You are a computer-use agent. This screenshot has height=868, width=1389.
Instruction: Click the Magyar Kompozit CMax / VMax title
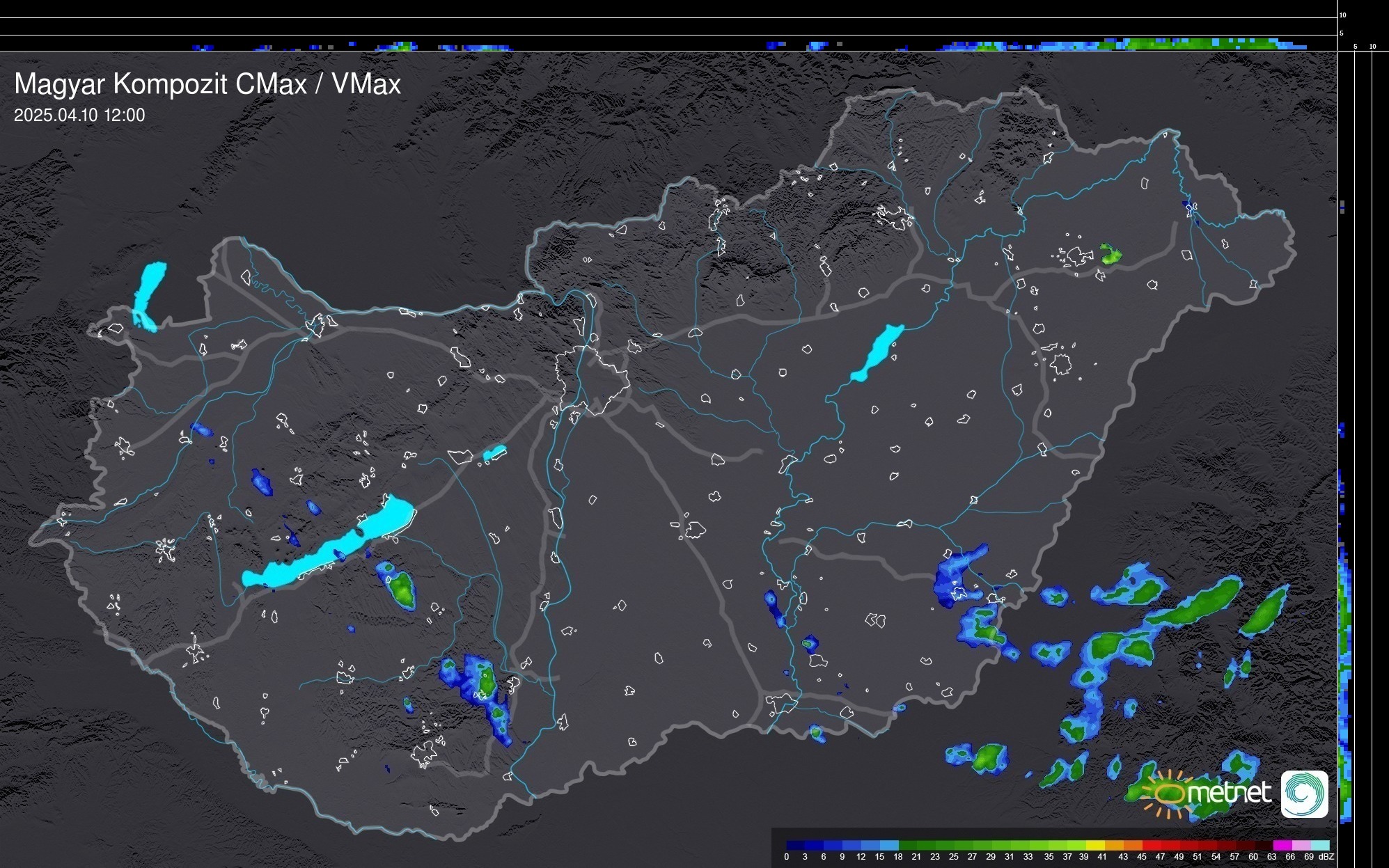coord(207,84)
